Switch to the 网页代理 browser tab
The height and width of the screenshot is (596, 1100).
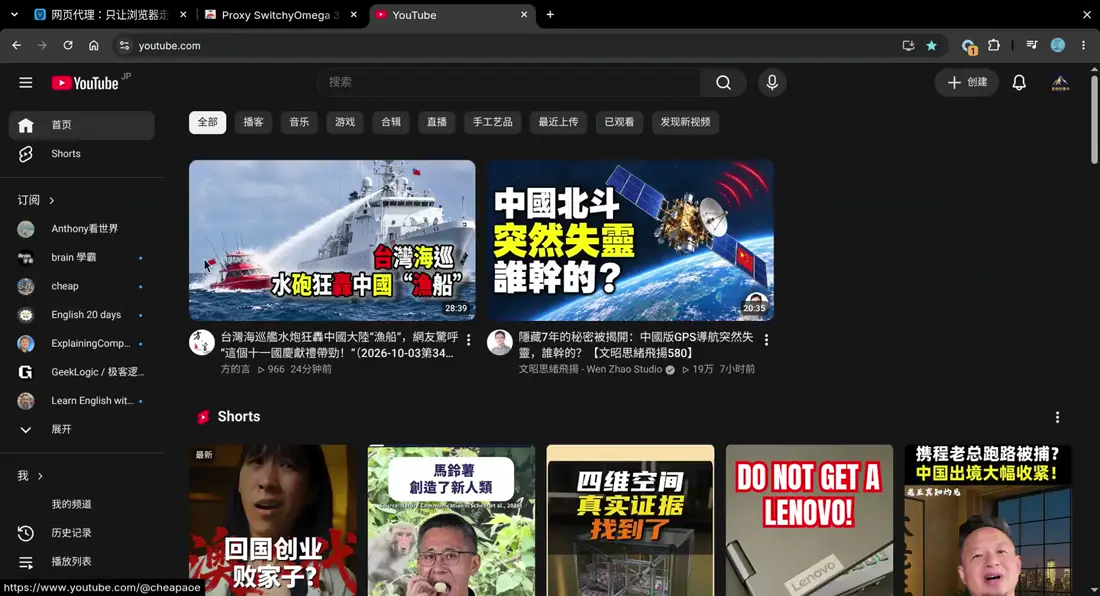pyautogui.click(x=110, y=15)
